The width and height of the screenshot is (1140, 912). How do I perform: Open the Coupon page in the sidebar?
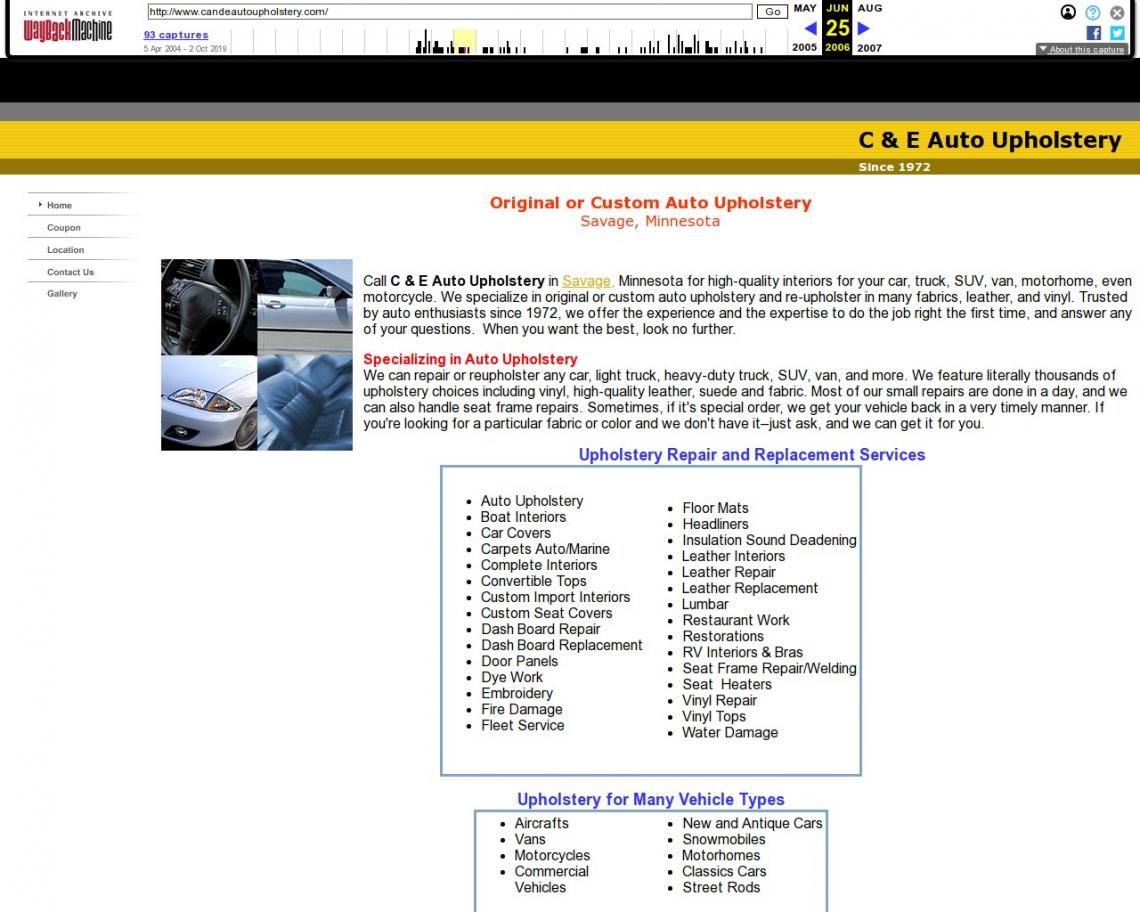[x=64, y=228]
